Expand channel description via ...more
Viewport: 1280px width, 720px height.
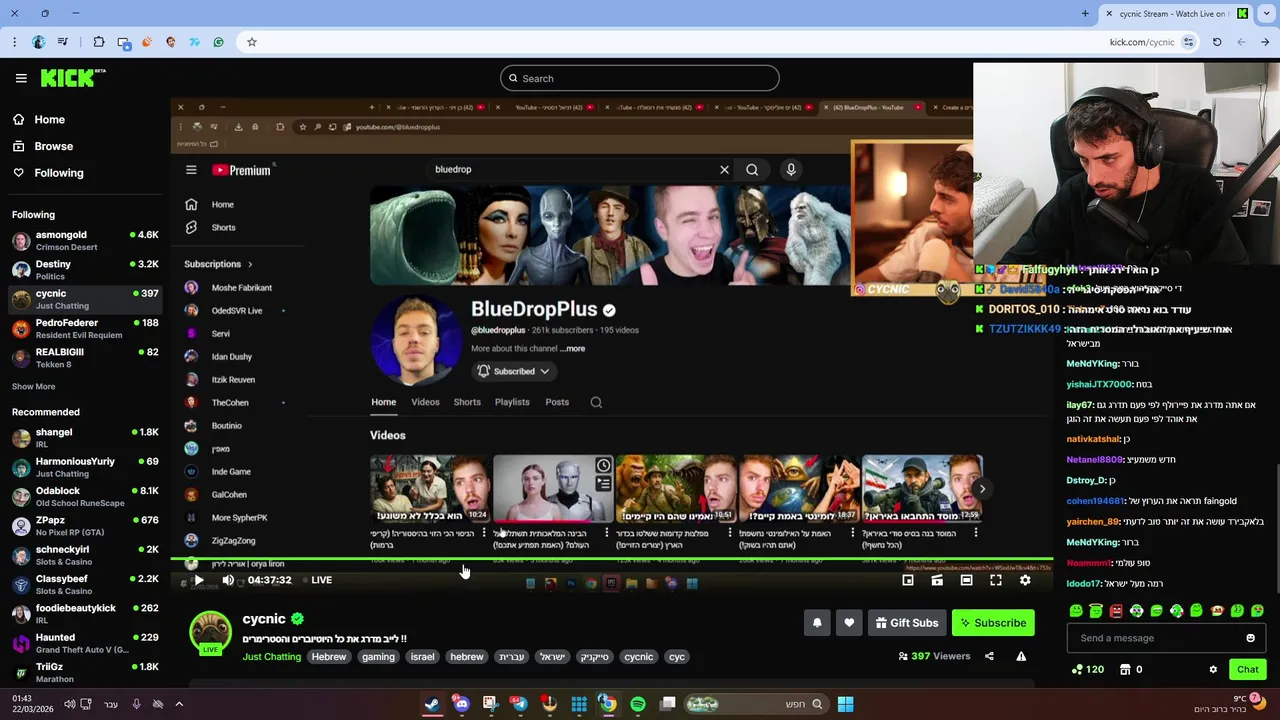574,349
